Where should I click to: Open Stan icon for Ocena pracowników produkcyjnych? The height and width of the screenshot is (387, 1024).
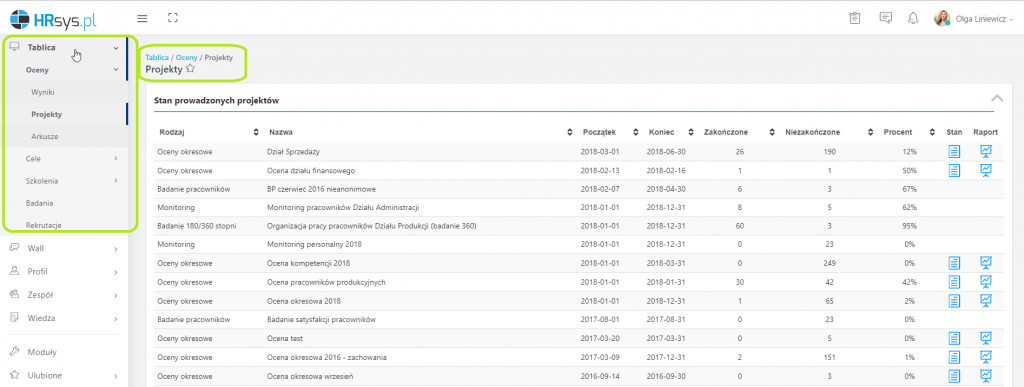click(x=954, y=282)
